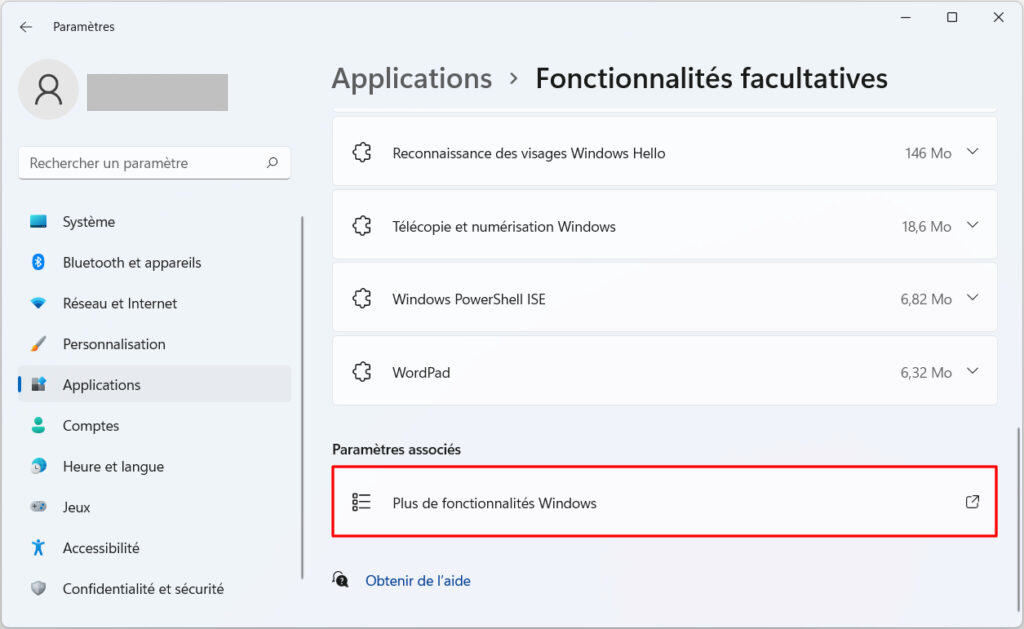Click the 6,32 Mo size value
The width and height of the screenshot is (1024, 629).
tap(926, 372)
